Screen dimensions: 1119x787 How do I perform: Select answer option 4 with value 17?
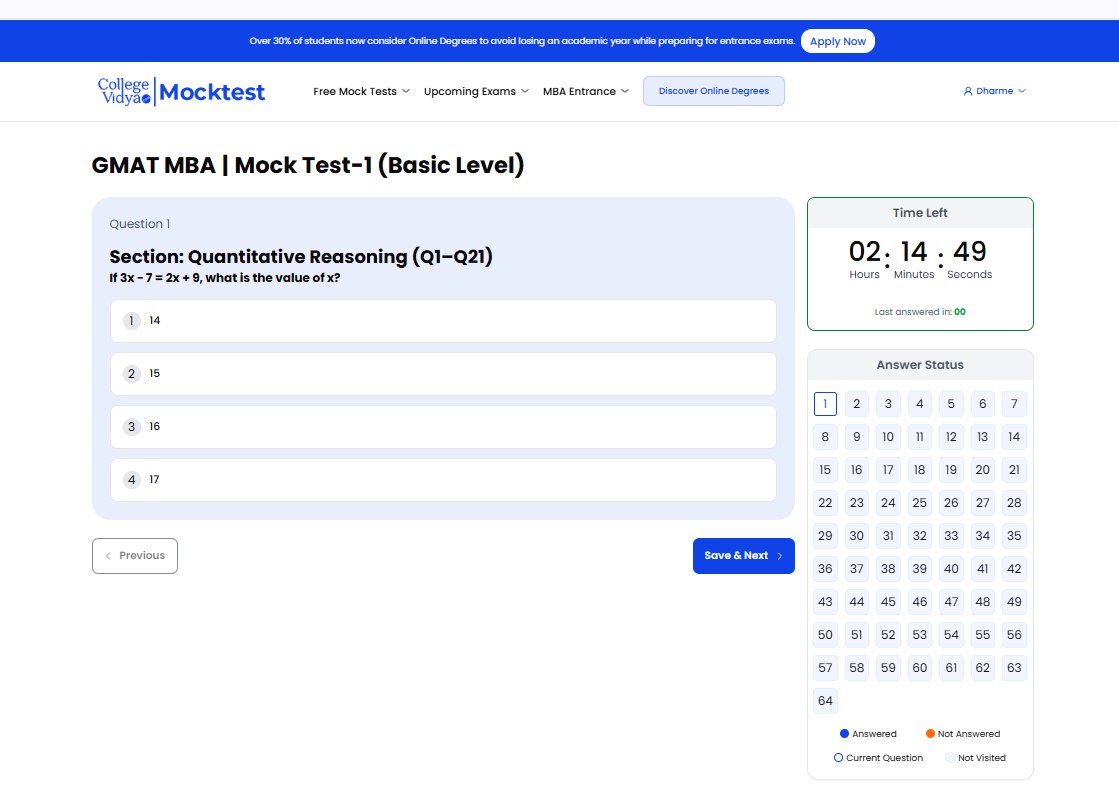coord(443,479)
